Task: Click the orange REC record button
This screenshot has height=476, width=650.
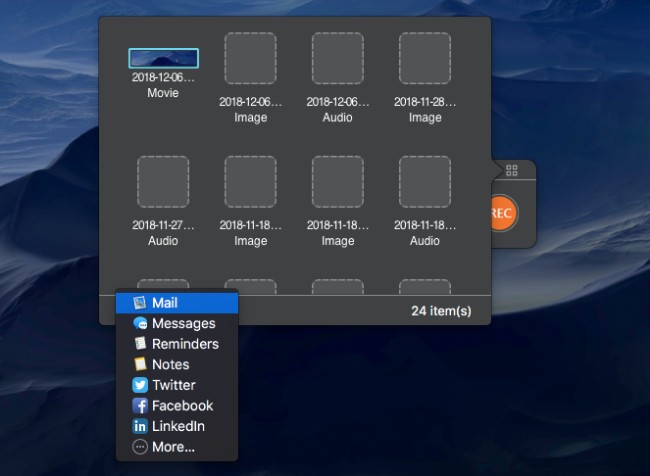Action: [x=504, y=213]
